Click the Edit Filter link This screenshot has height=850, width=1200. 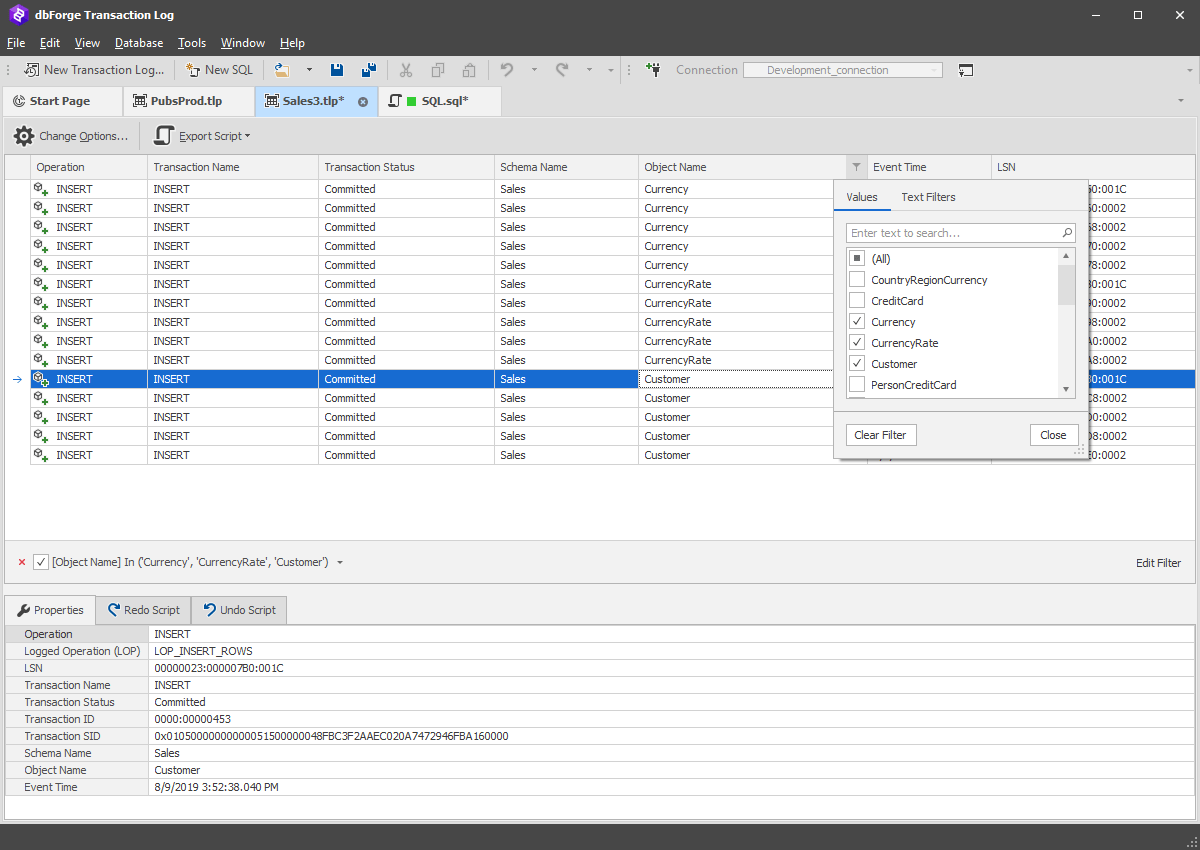pyautogui.click(x=1158, y=563)
